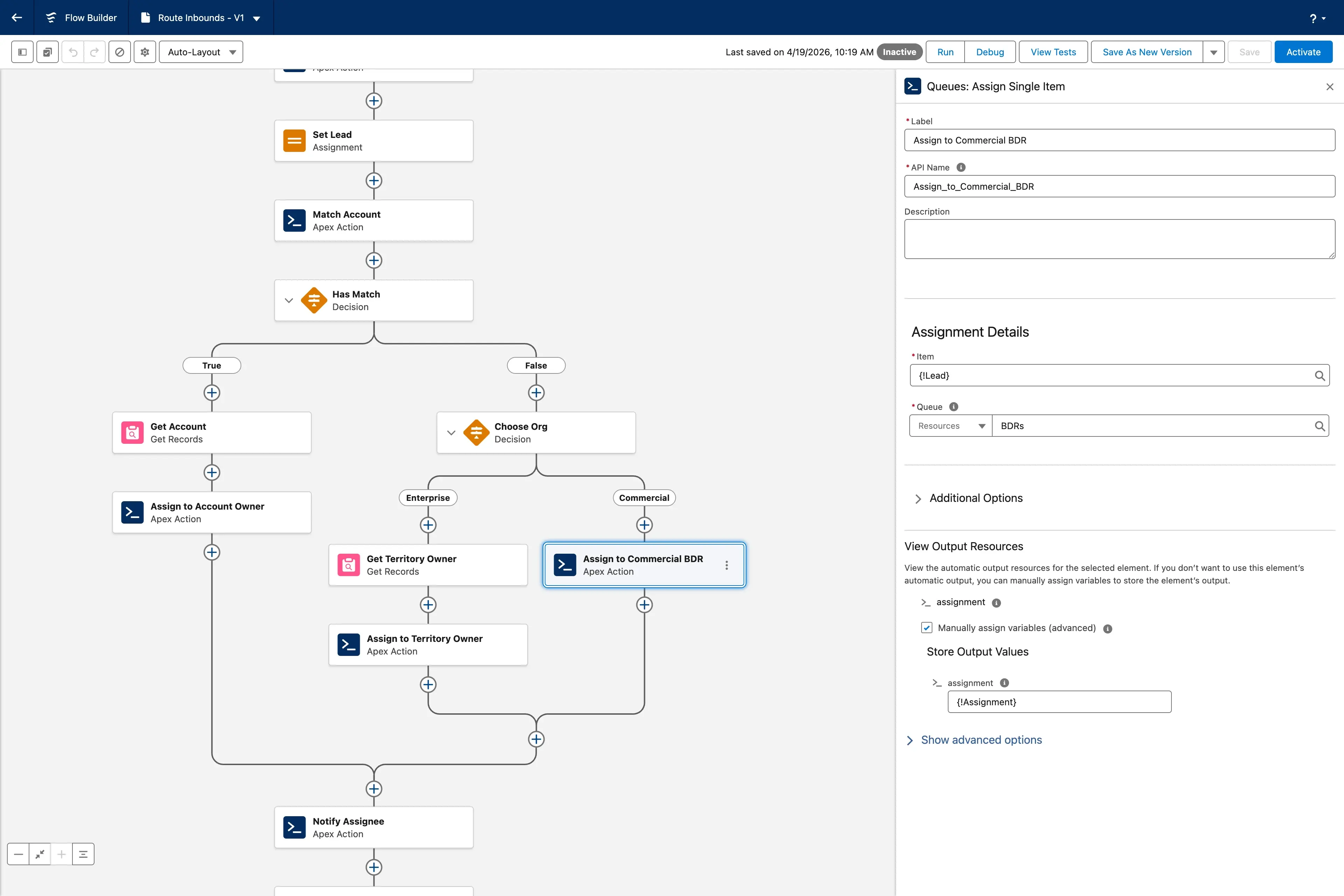The image size is (1344, 896).
Task: Add element below Set Lead
Action: click(374, 181)
